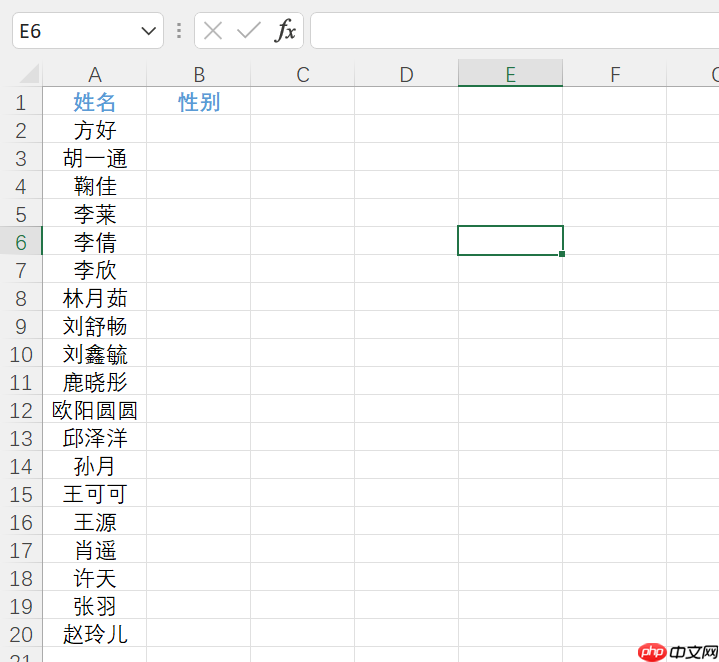The image size is (719, 662).
Task: Select row 15 header
Action: tap(21, 494)
